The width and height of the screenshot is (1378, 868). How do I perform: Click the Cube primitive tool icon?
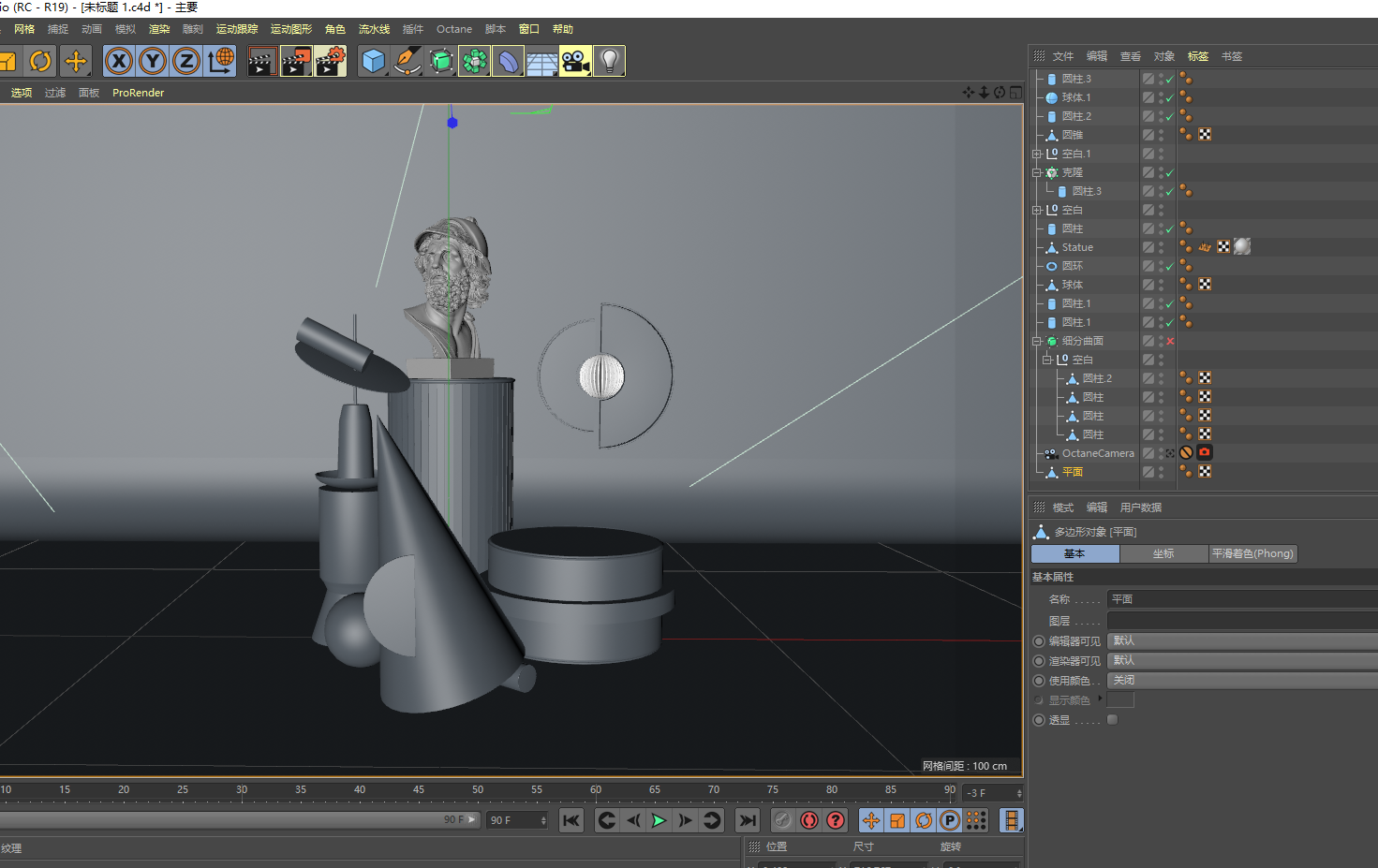coord(373,62)
